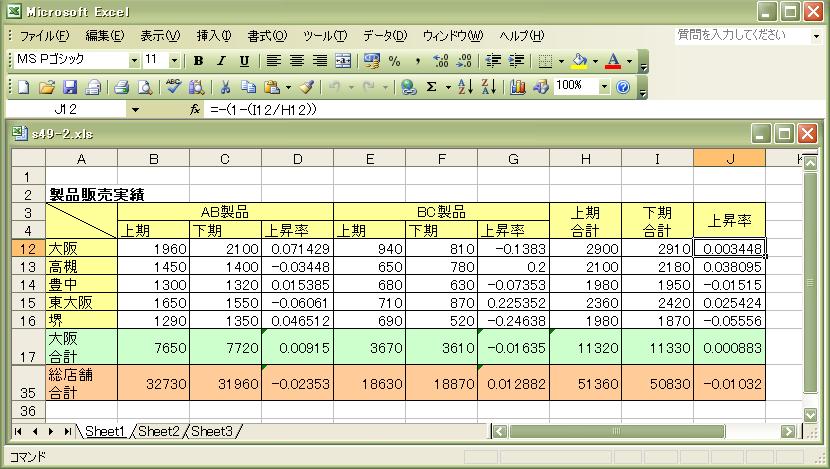Open the Name Box dropdown arrow
Screen dimensions: 830x469
135,110
